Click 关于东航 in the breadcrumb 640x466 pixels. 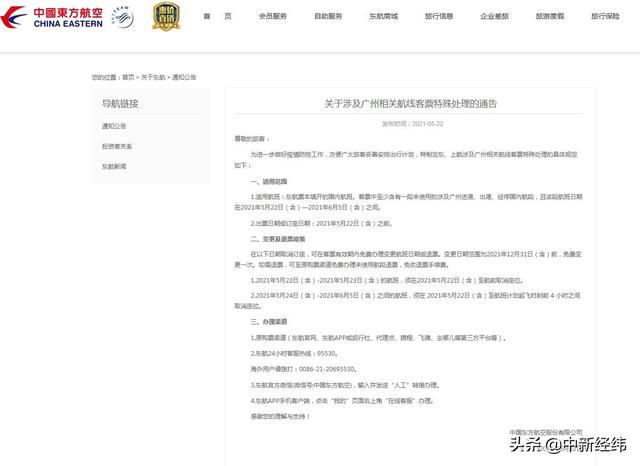(153, 77)
